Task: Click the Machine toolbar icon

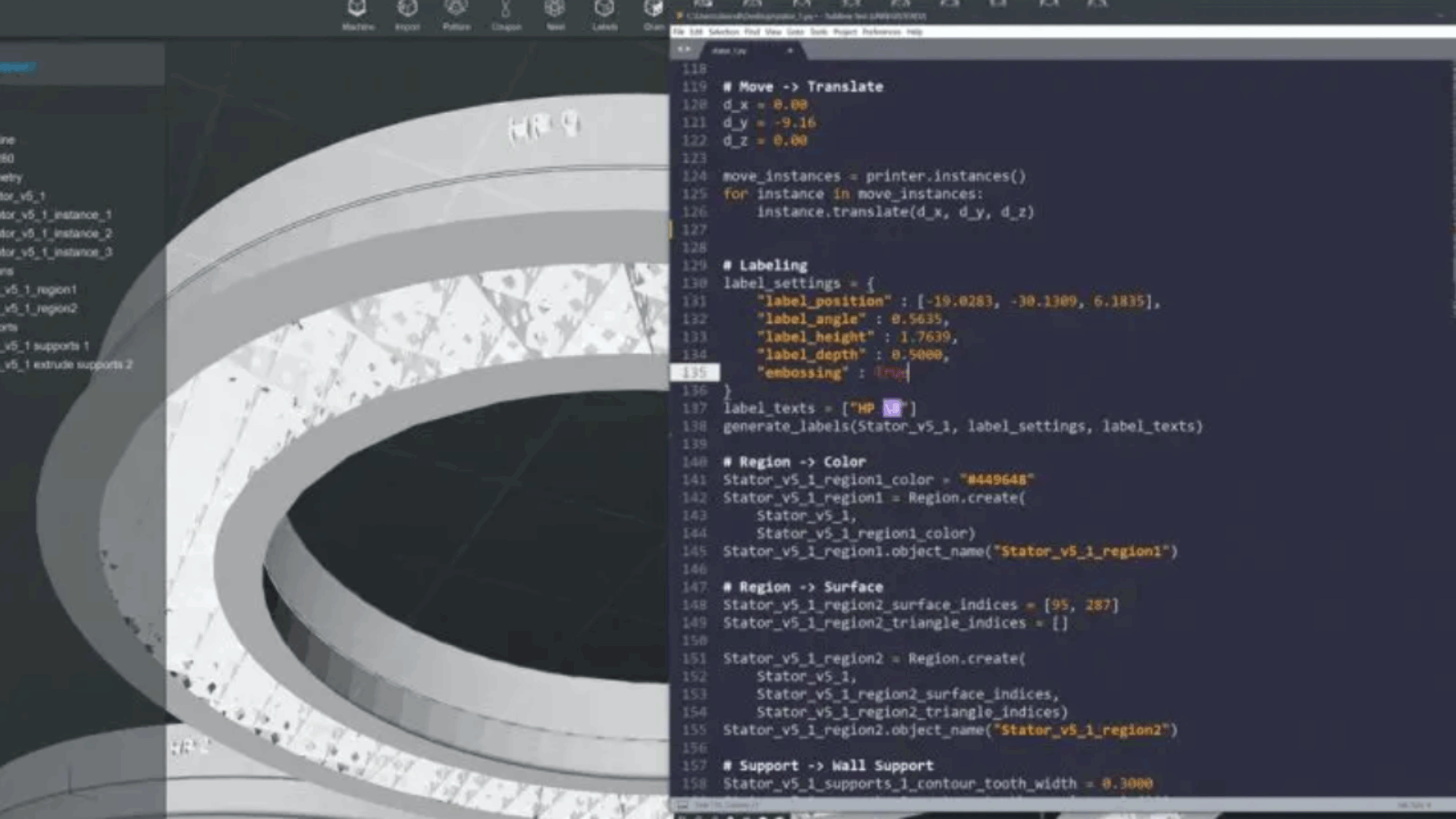Action: point(358,13)
